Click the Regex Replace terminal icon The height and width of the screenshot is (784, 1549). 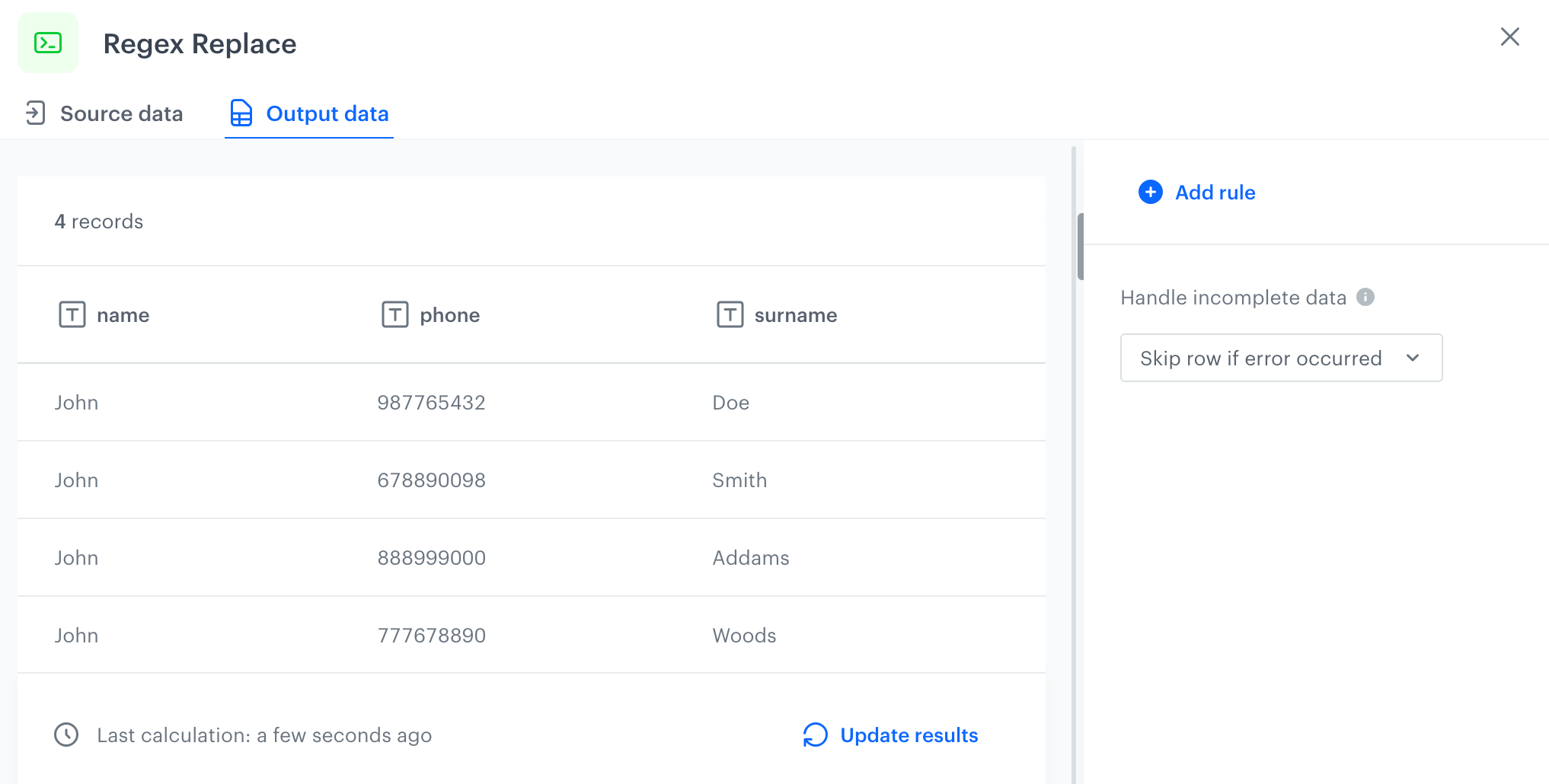pyautogui.click(x=48, y=43)
